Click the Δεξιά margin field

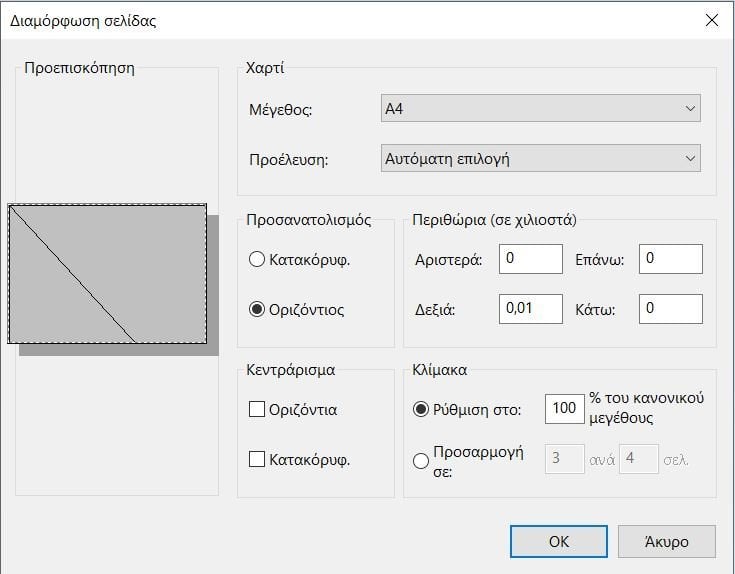pyautogui.click(x=531, y=309)
